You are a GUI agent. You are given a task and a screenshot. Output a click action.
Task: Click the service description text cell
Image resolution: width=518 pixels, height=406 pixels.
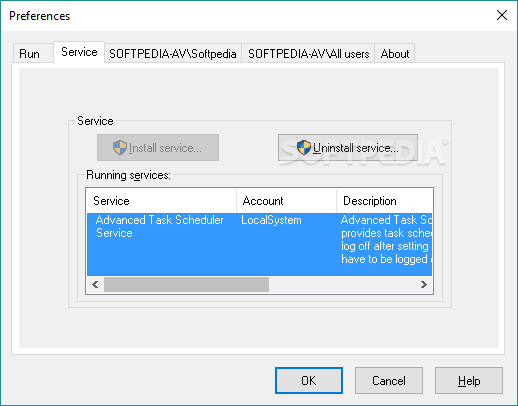386,240
